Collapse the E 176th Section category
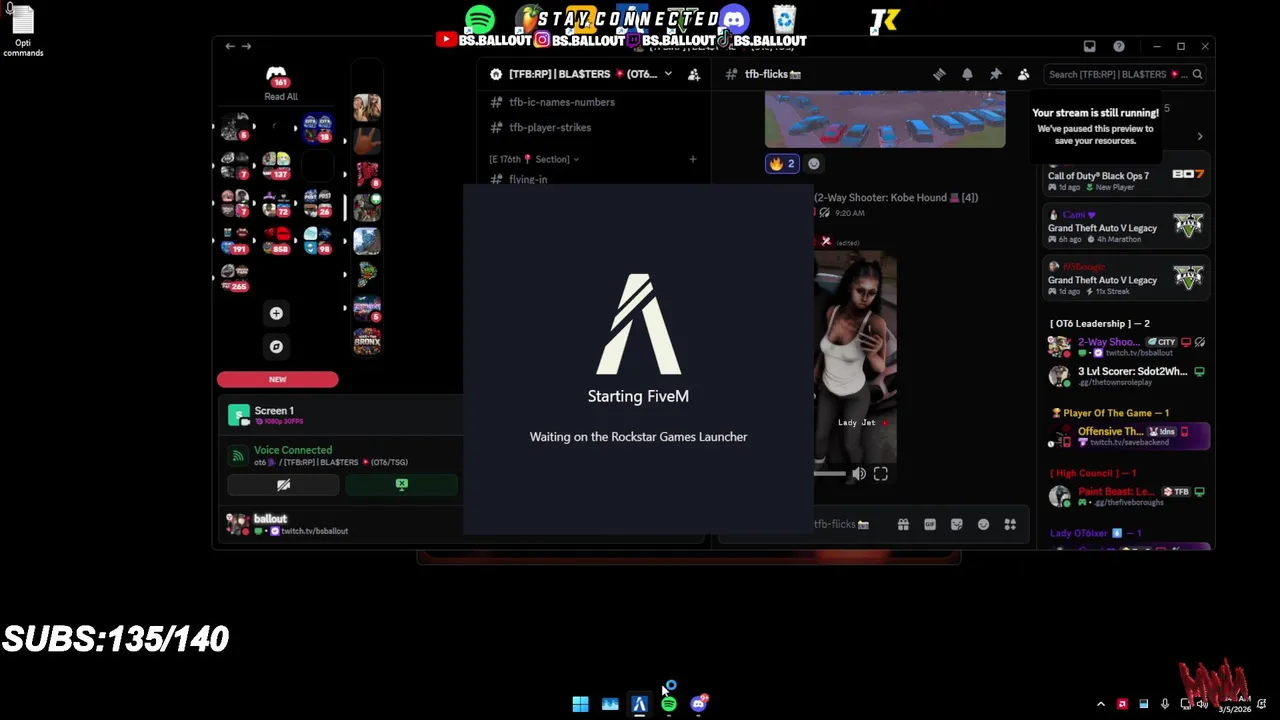 (x=534, y=159)
